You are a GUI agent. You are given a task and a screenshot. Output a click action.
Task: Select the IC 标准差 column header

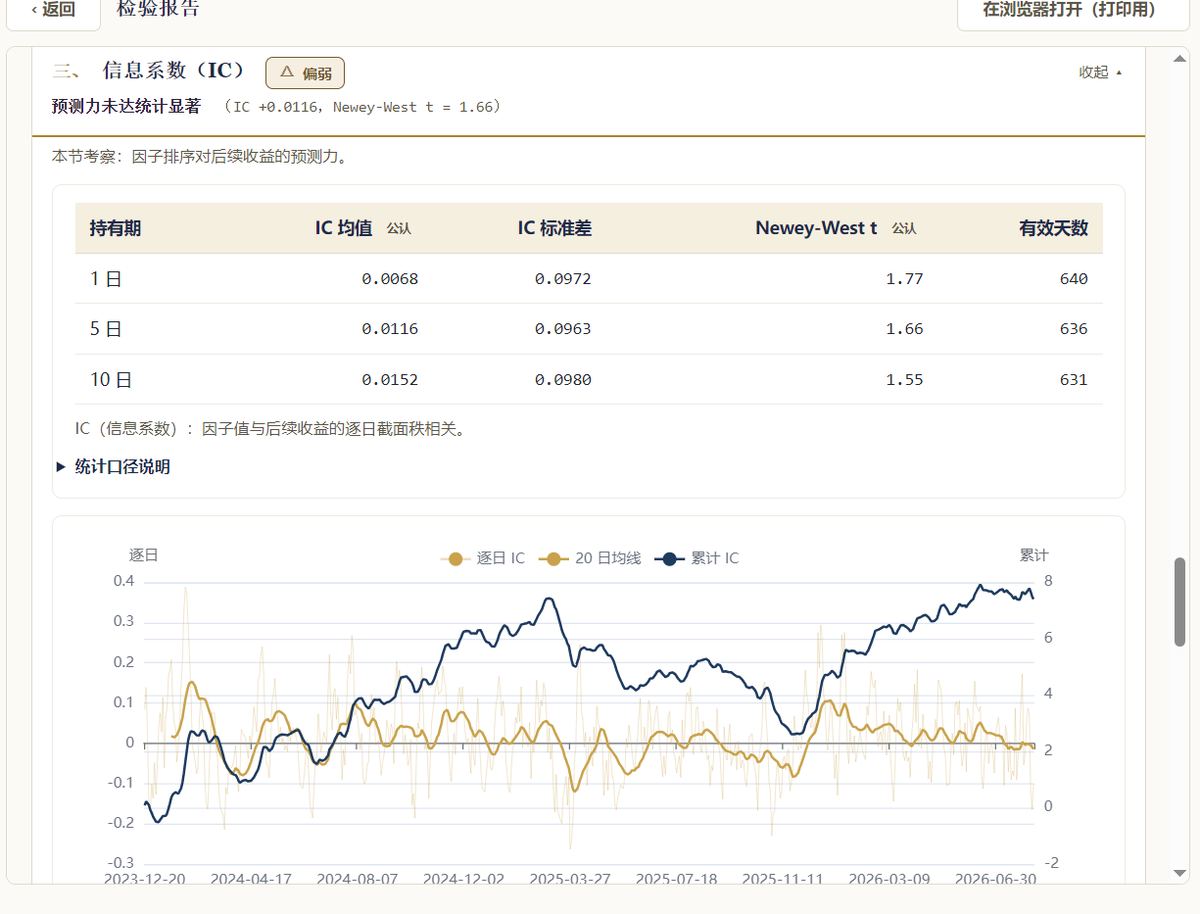[554, 228]
